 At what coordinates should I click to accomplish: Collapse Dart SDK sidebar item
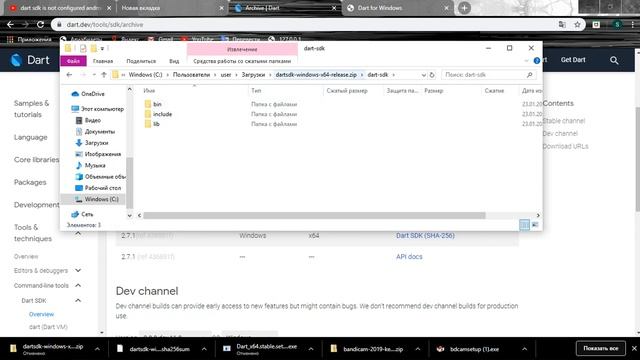pos(78,300)
